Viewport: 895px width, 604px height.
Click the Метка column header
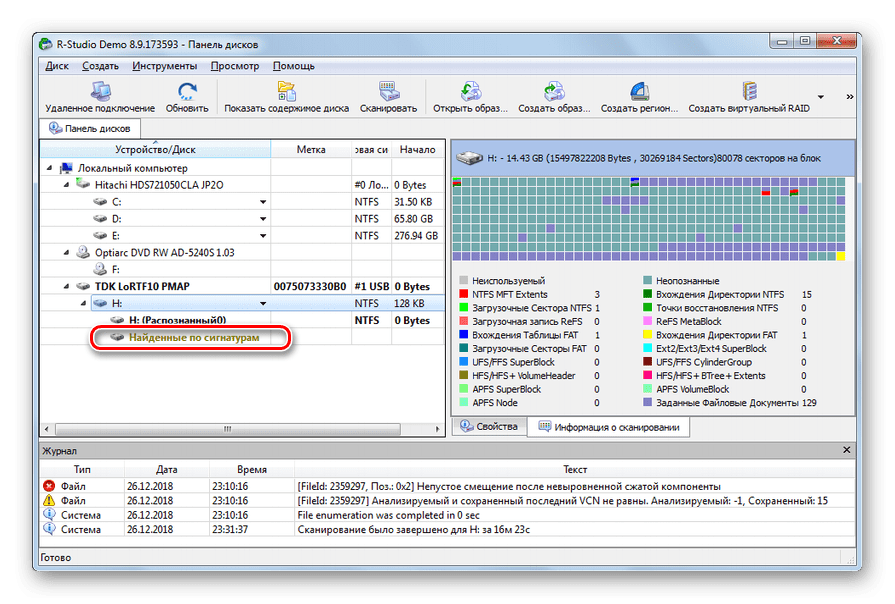coord(311,149)
